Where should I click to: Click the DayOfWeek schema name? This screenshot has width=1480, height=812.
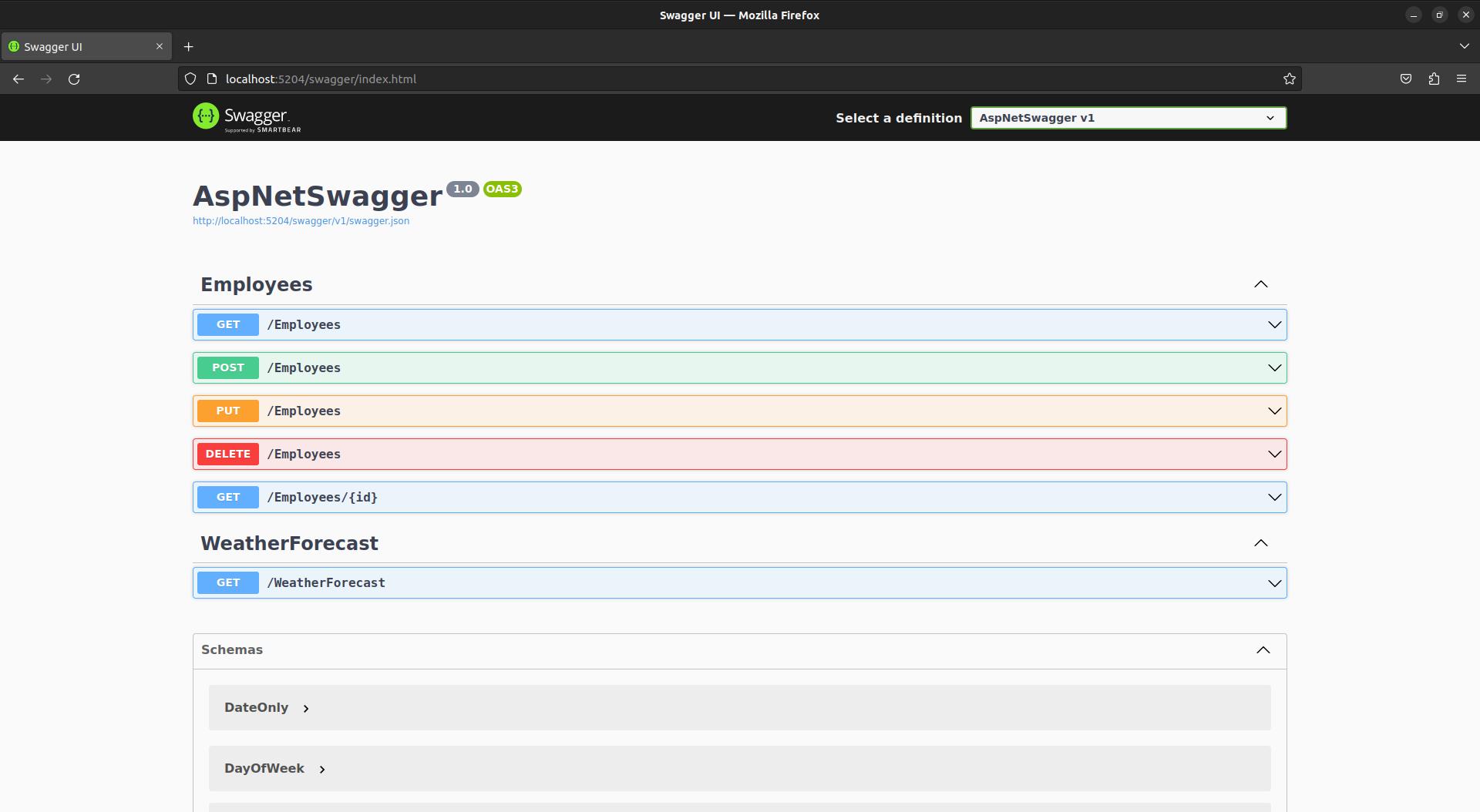click(264, 768)
